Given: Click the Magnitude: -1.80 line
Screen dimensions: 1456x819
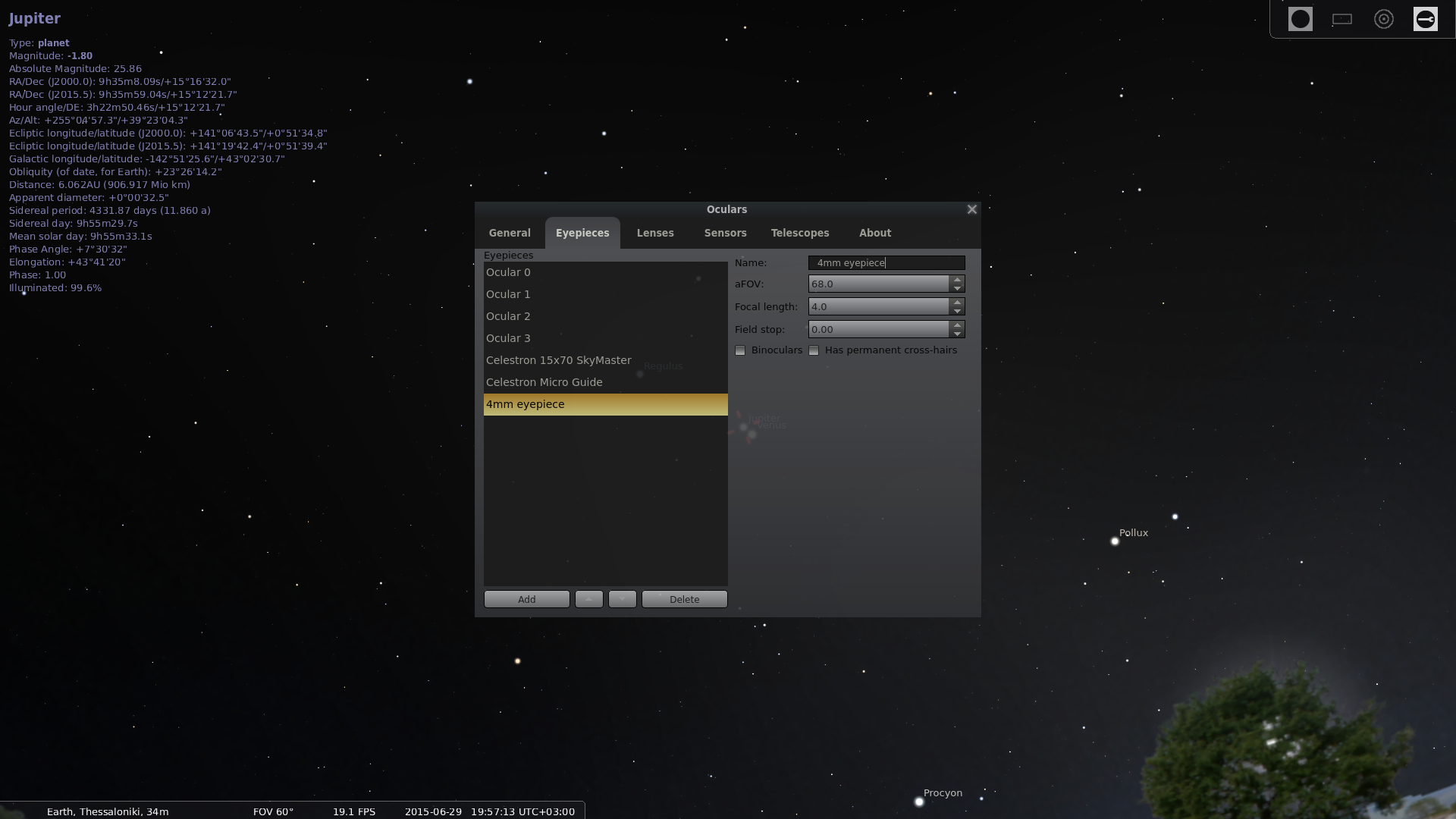Looking at the screenshot, I should coord(51,56).
